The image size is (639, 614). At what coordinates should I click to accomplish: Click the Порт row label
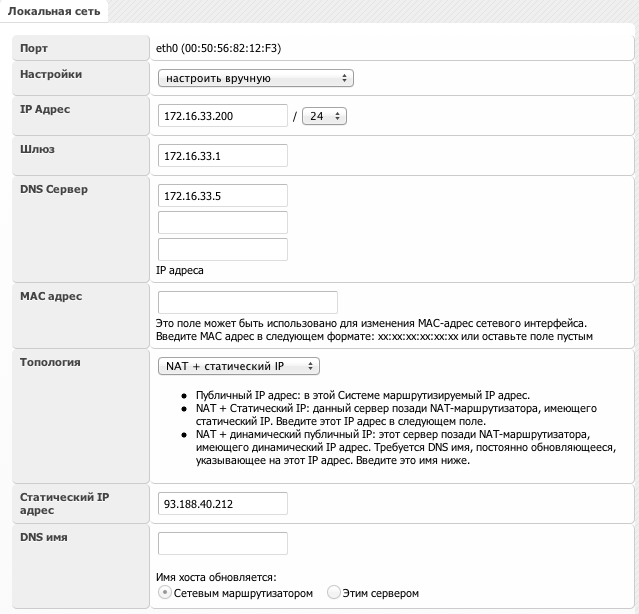34,48
